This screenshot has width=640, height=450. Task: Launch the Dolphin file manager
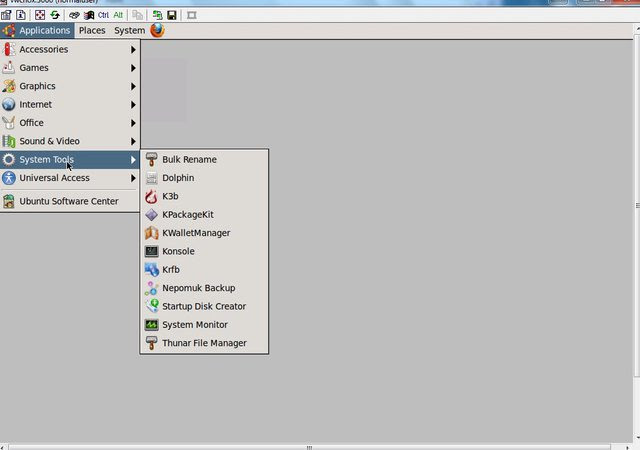204,178
